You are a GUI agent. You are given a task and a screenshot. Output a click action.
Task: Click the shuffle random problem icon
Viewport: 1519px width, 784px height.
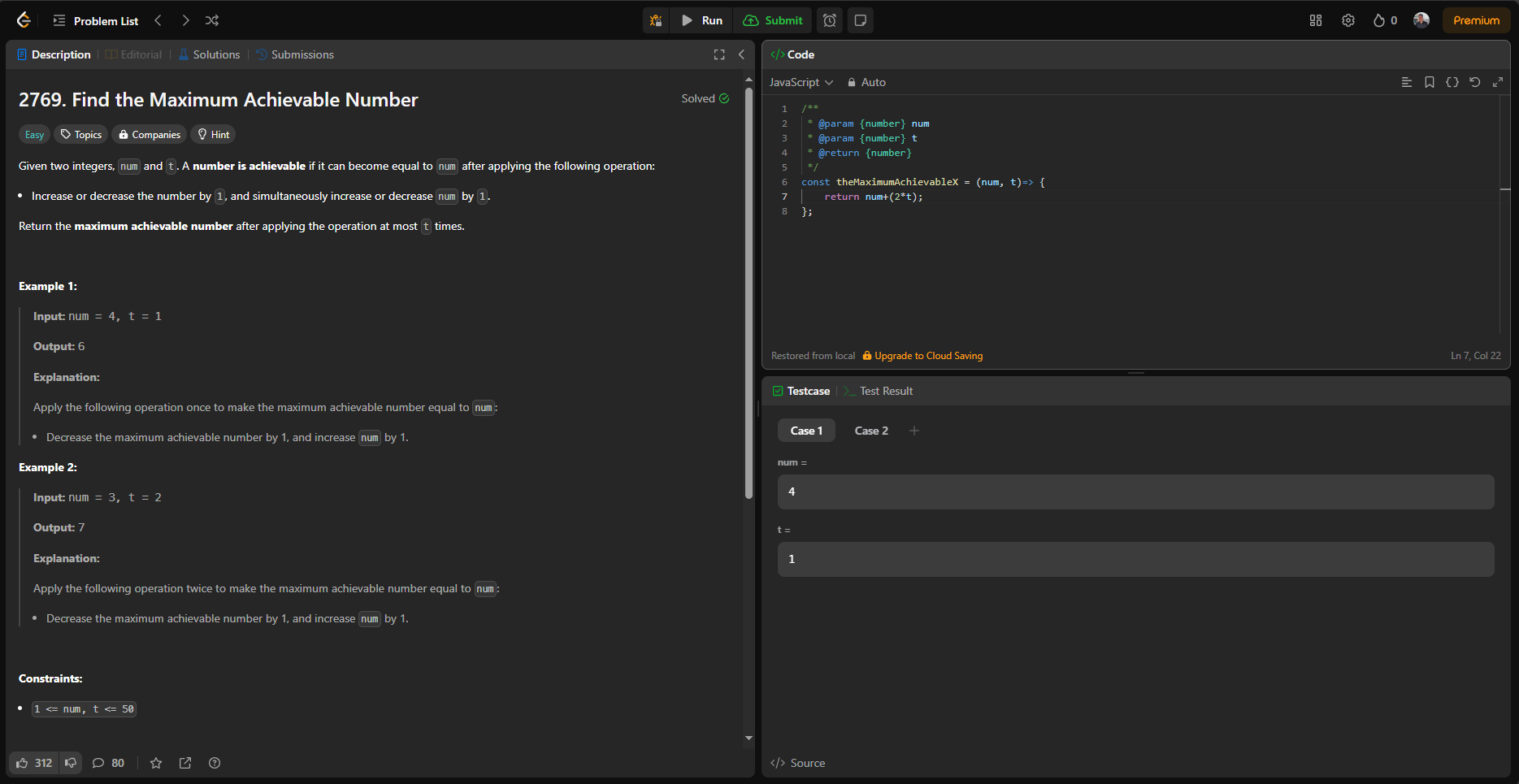[x=212, y=20]
